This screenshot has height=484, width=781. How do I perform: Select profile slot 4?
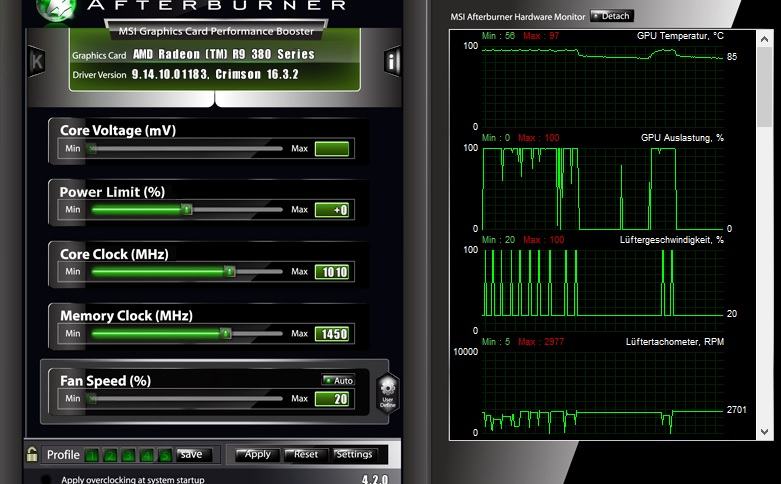coord(147,455)
